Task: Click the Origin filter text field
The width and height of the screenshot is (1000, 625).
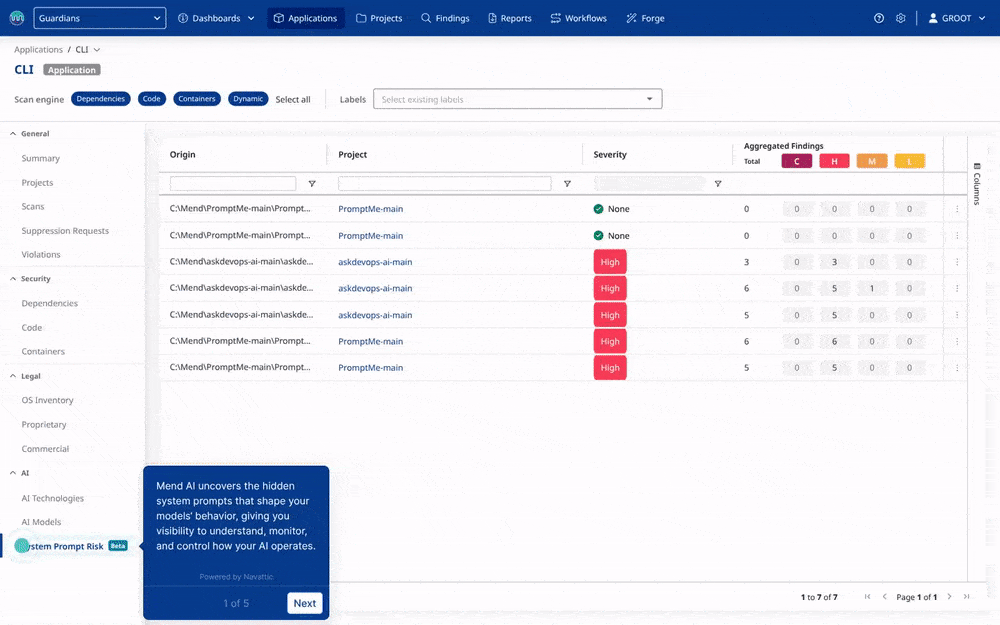Action: point(233,184)
